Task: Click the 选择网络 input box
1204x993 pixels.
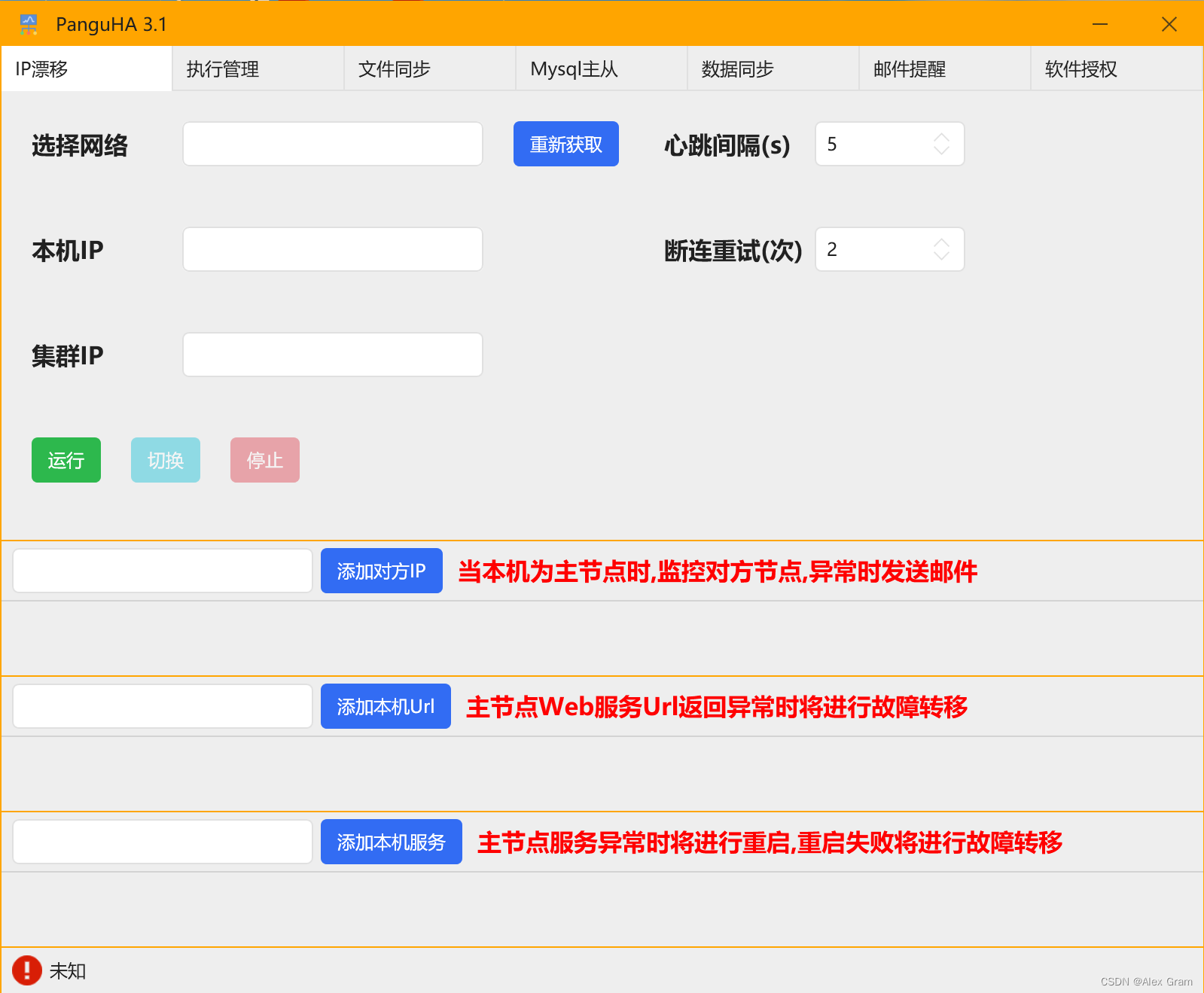Action: tap(333, 144)
